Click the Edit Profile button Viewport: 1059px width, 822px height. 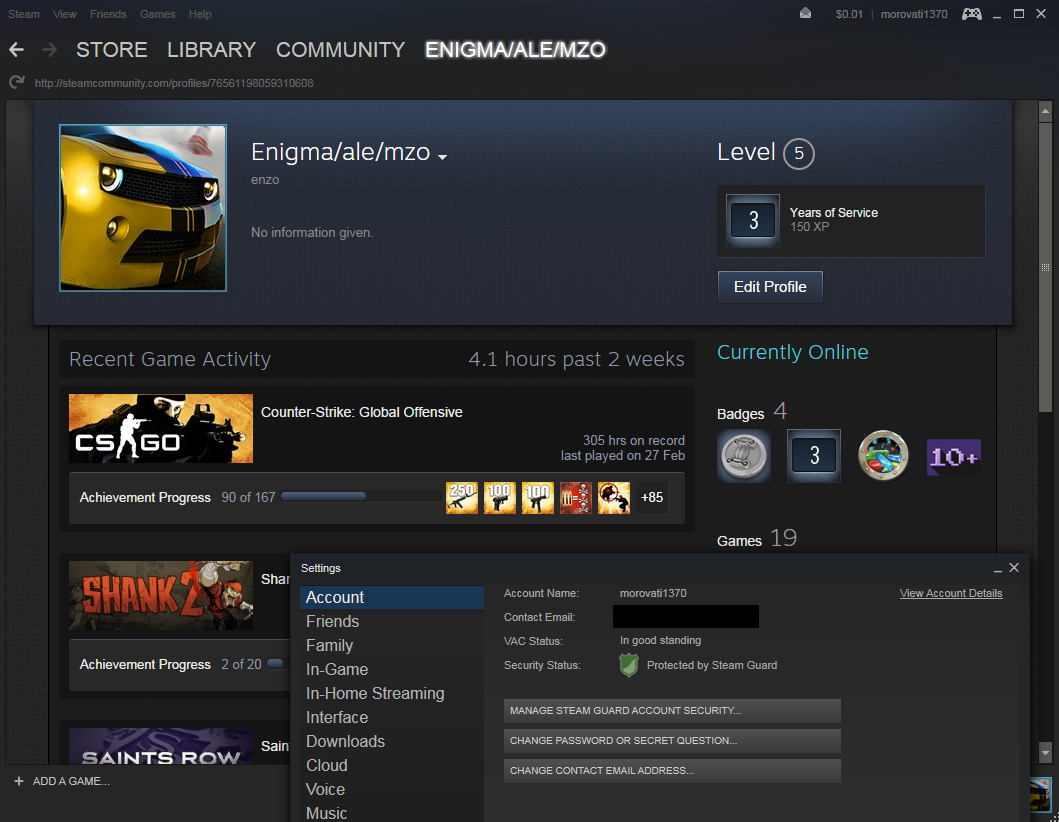770,287
